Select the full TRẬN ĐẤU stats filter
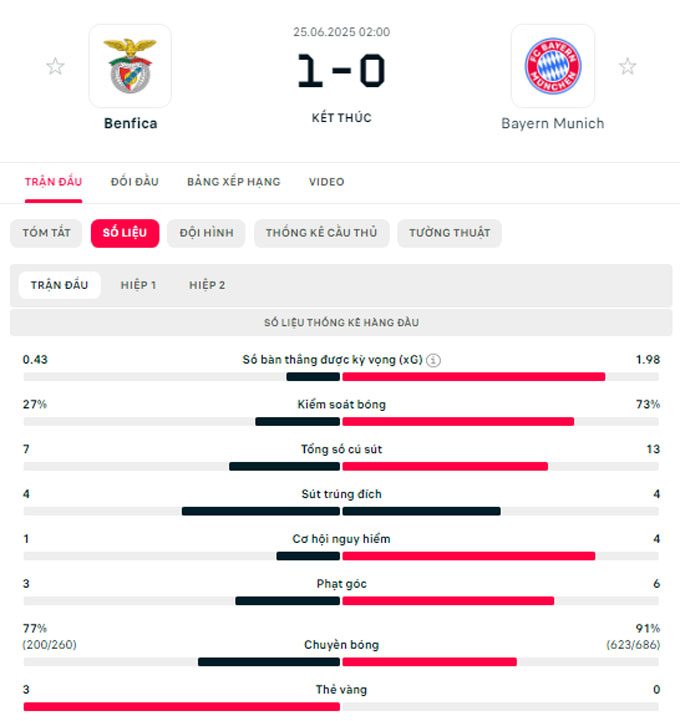The width and height of the screenshot is (680, 721). 59,285
